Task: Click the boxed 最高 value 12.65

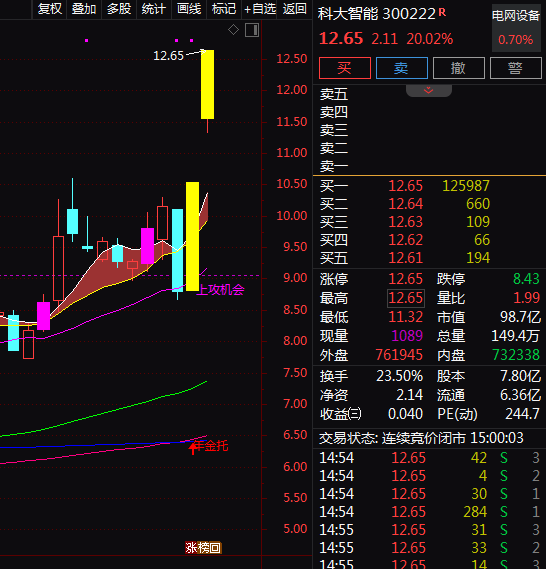Action: point(406,298)
